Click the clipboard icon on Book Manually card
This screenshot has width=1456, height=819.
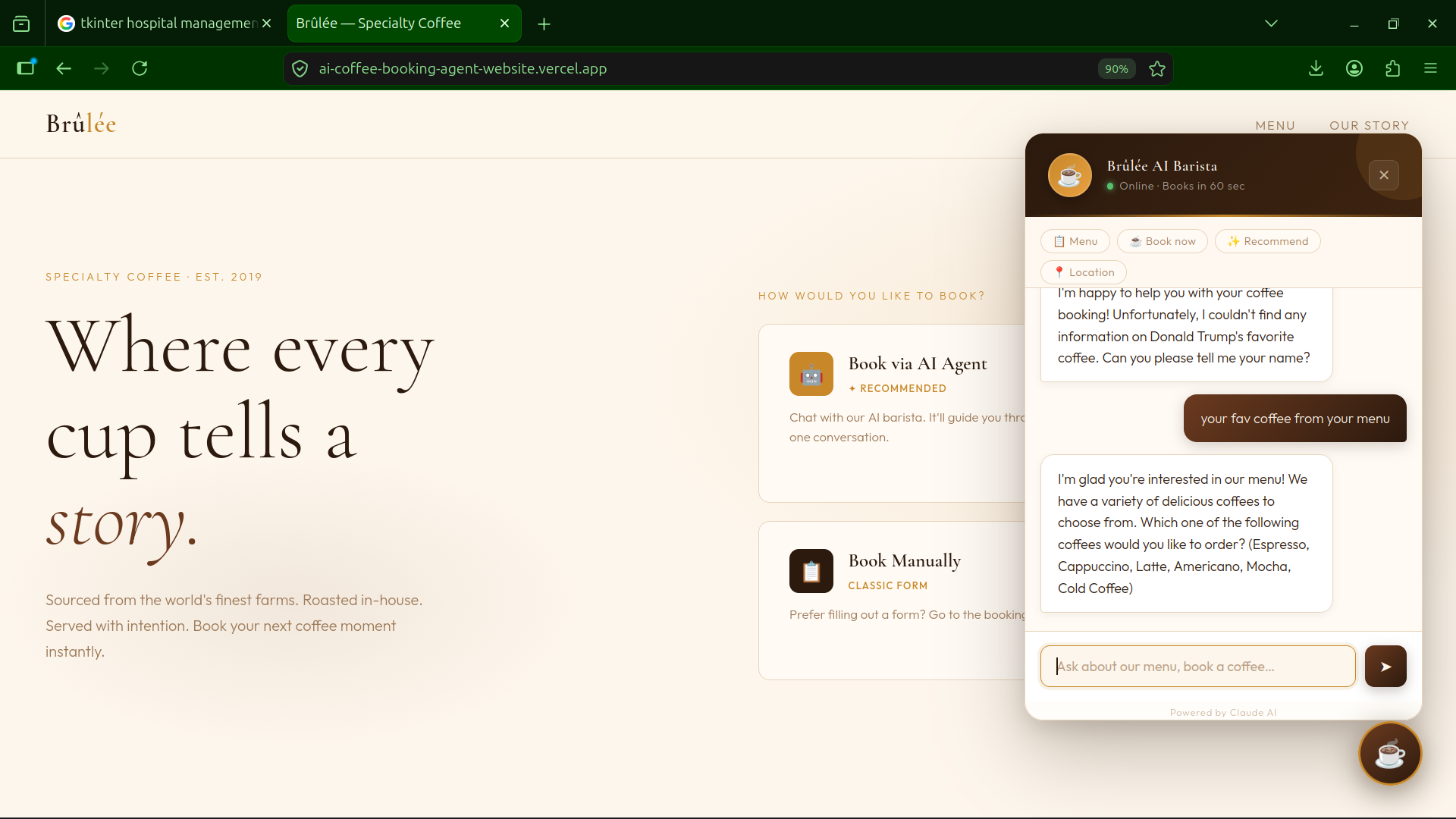click(811, 571)
